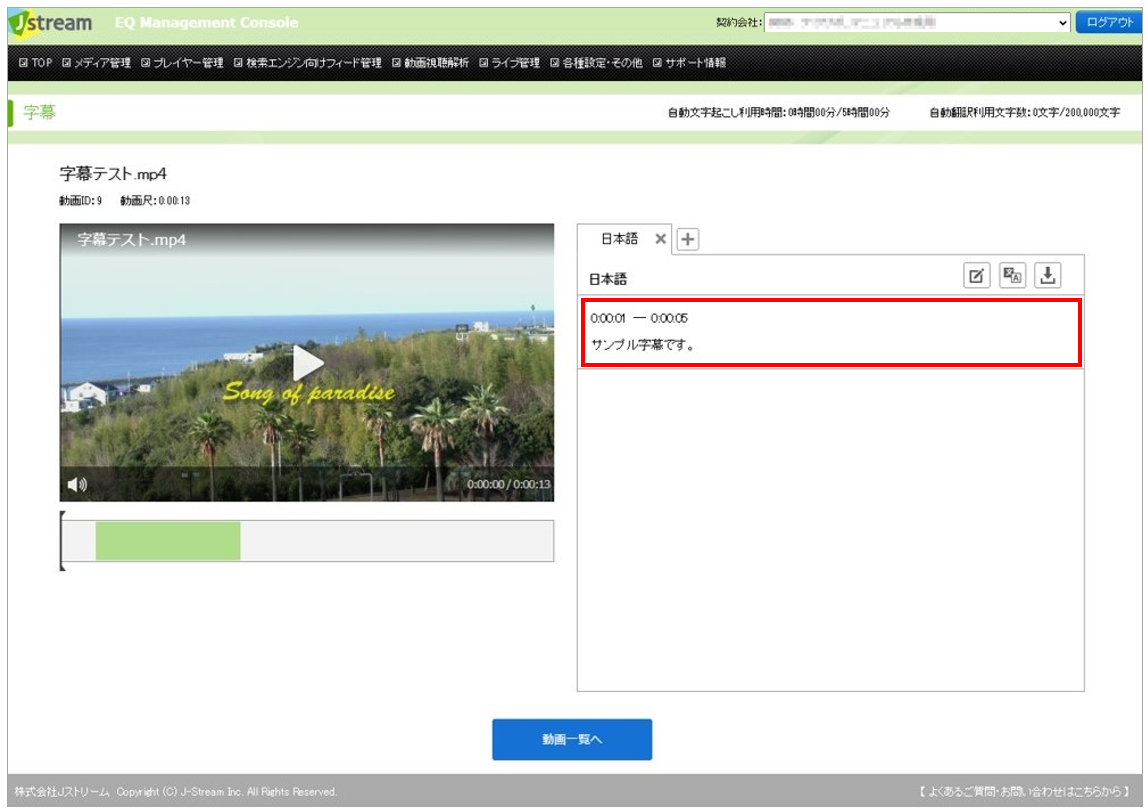Open the サポート情報 menu
1147x811 pixels.
click(690, 63)
